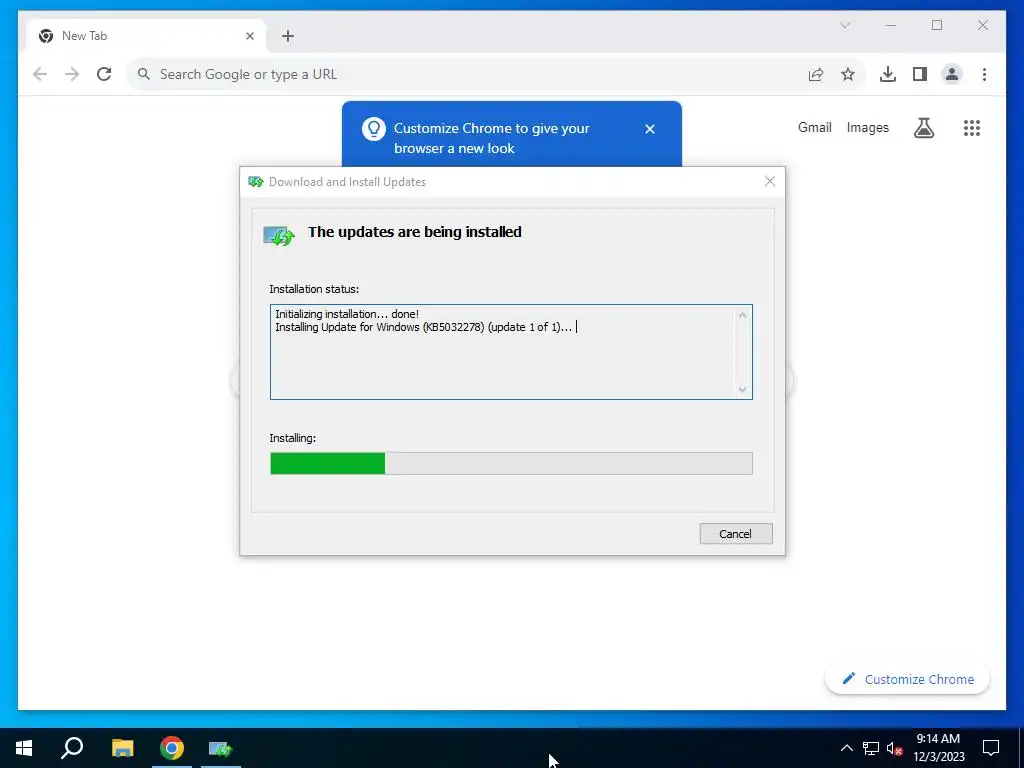
Task: Click the status box scroll down arrow
Action: coord(742,389)
